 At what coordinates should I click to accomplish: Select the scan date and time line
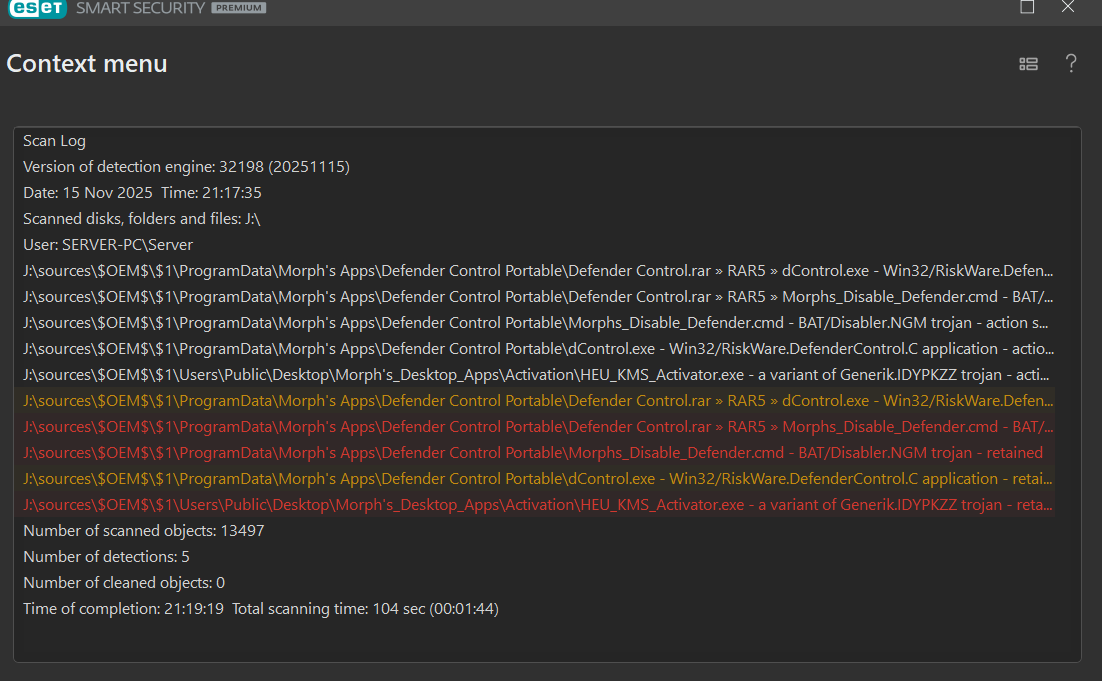[142, 192]
